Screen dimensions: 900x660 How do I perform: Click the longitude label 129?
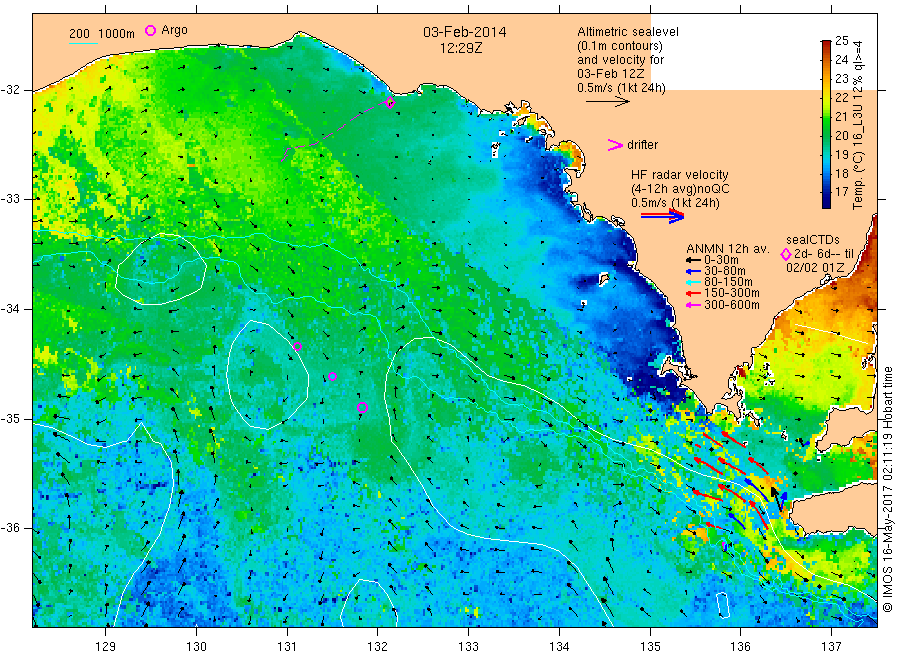pyautogui.click(x=106, y=647)
